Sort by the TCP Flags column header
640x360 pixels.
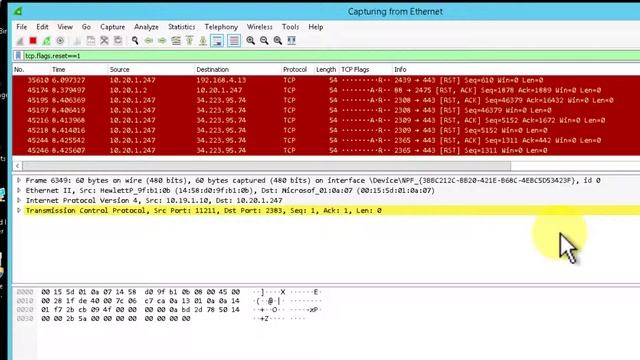point(365,69)
